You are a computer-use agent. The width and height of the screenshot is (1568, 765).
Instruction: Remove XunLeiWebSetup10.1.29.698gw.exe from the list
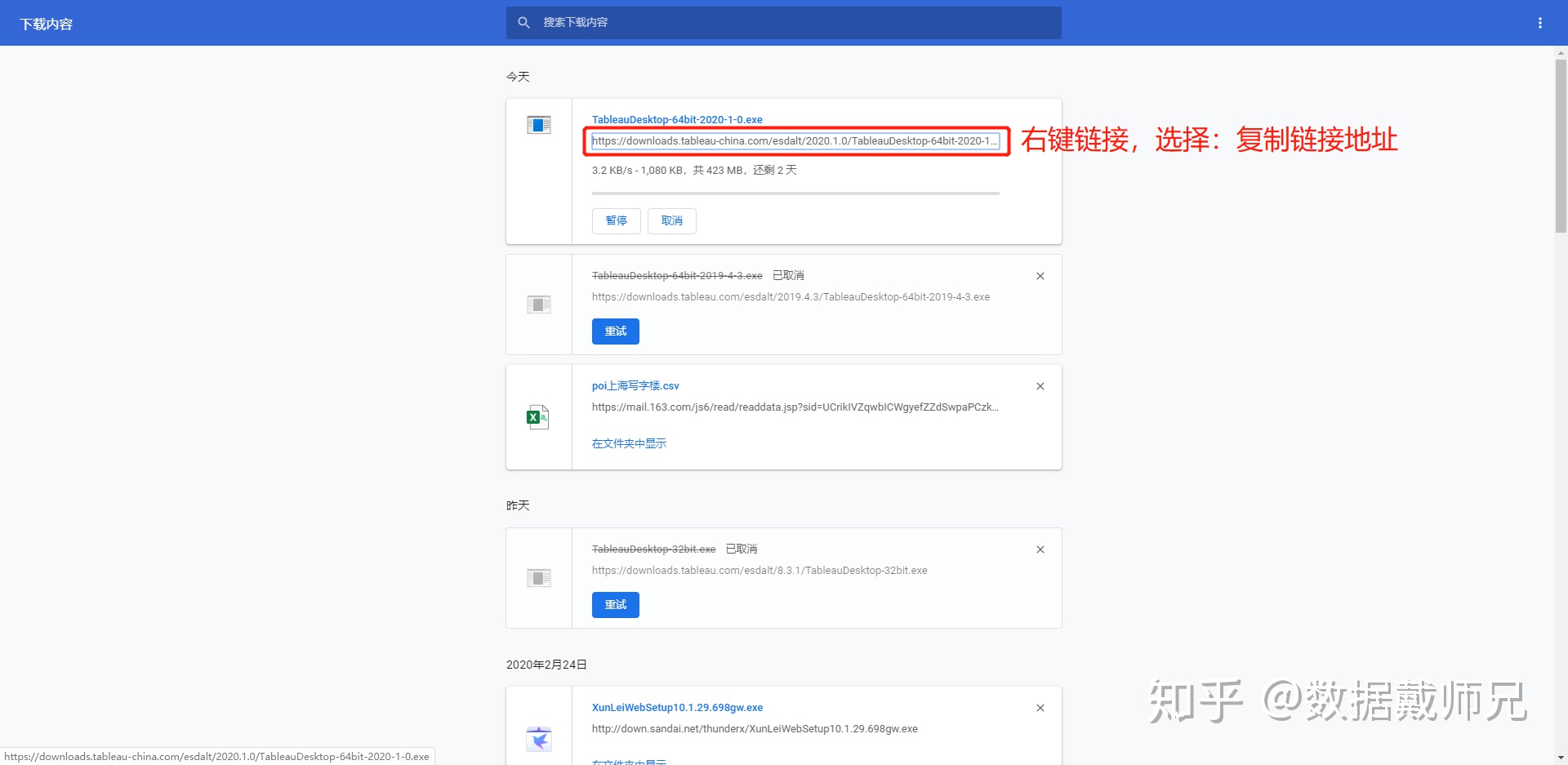point(1040,708)
